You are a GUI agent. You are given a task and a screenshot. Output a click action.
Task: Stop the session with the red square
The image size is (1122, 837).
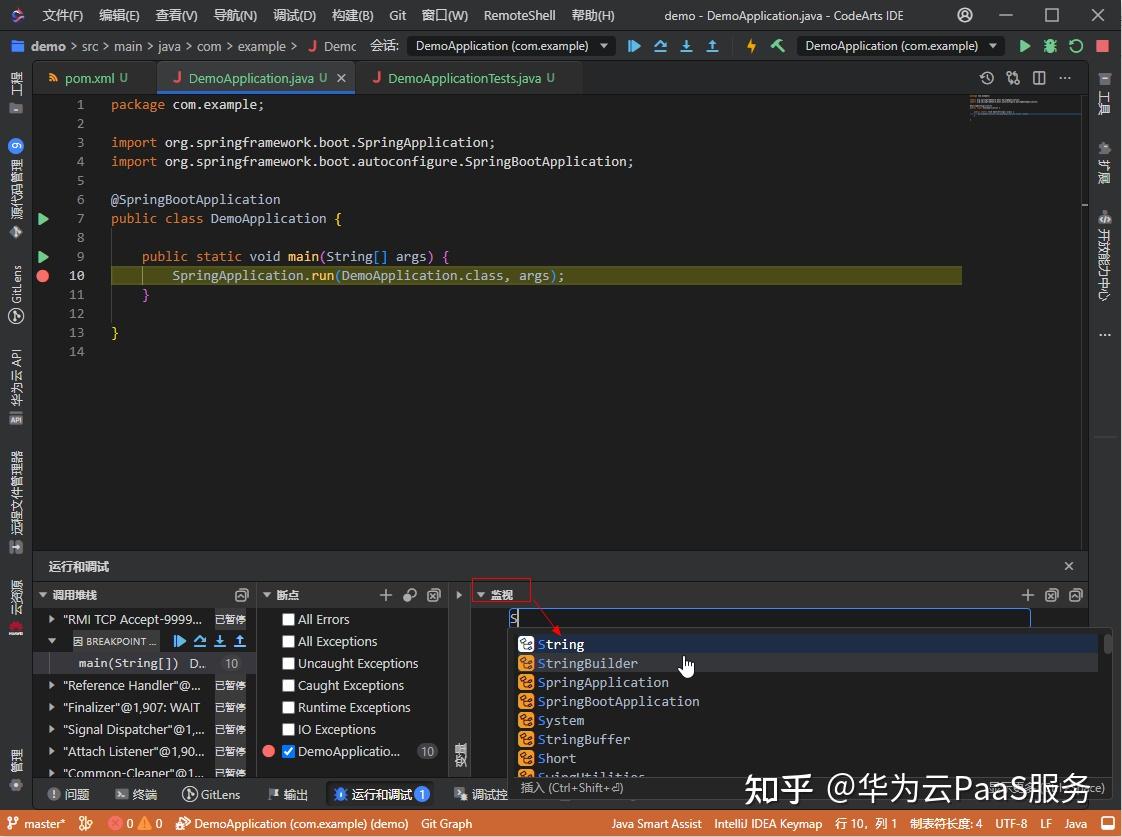pyautogui.click(x=1103, y=46)
